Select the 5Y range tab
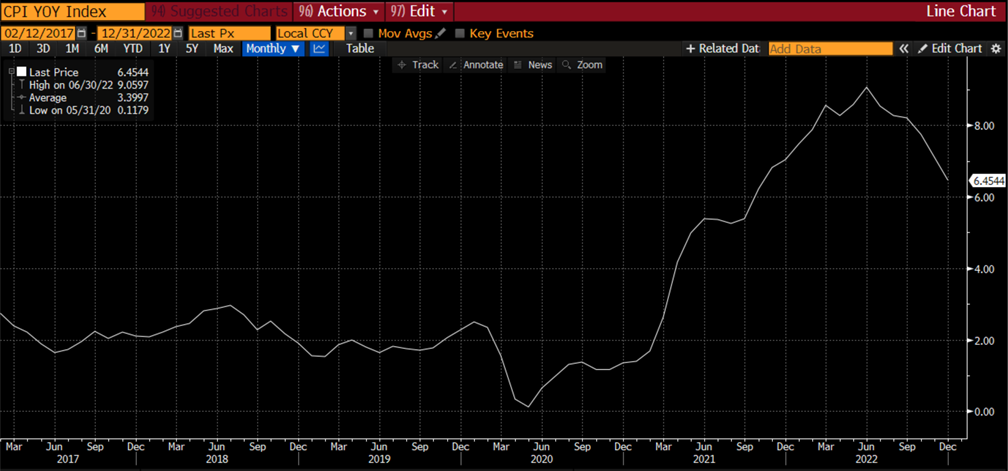This screenshot has width=1008, height=471. [x=192, y=48]
